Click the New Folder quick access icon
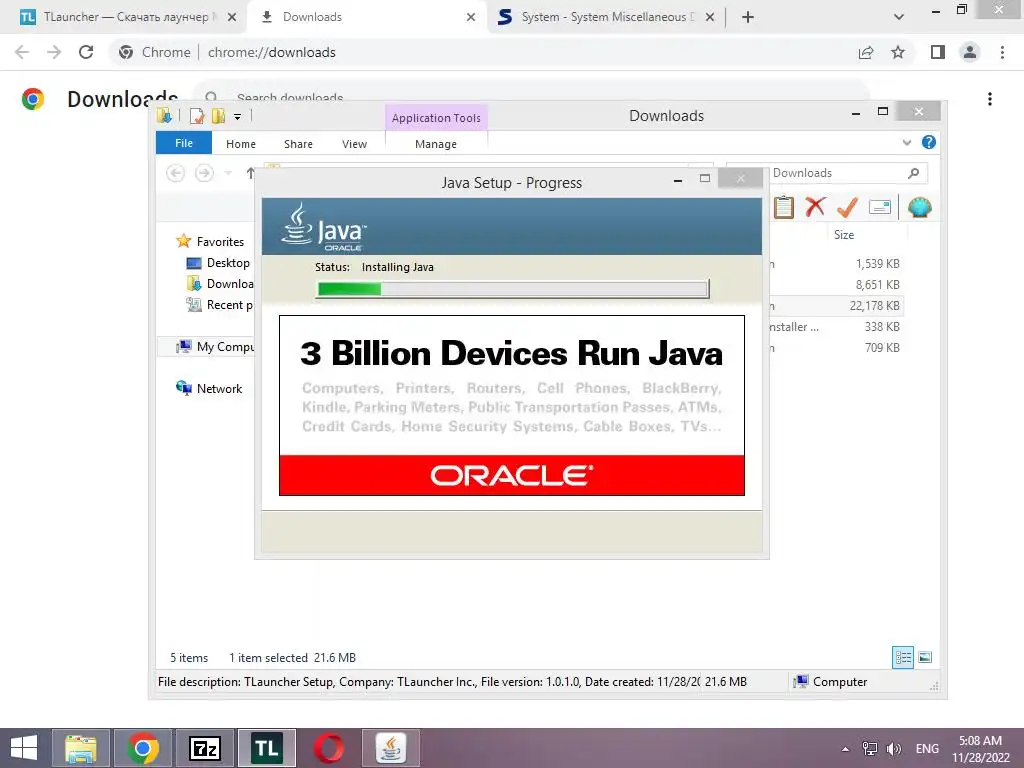The width and height of the screenshot is (1024, 768). pyautogui.click(x=219, y=116)
